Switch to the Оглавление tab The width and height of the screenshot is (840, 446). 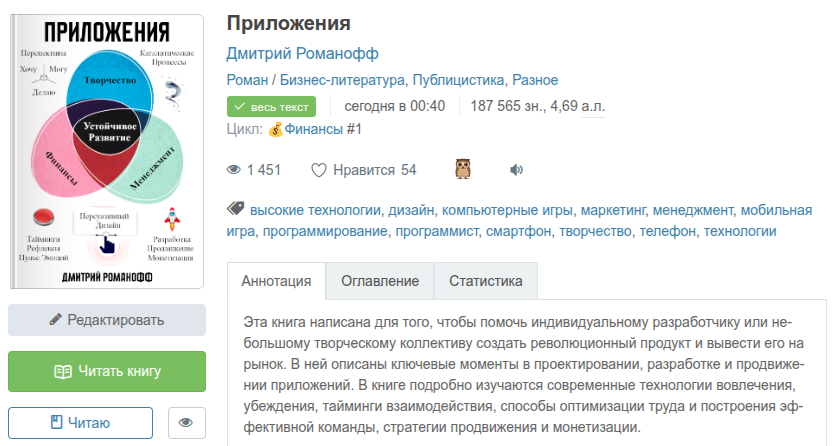380,281
